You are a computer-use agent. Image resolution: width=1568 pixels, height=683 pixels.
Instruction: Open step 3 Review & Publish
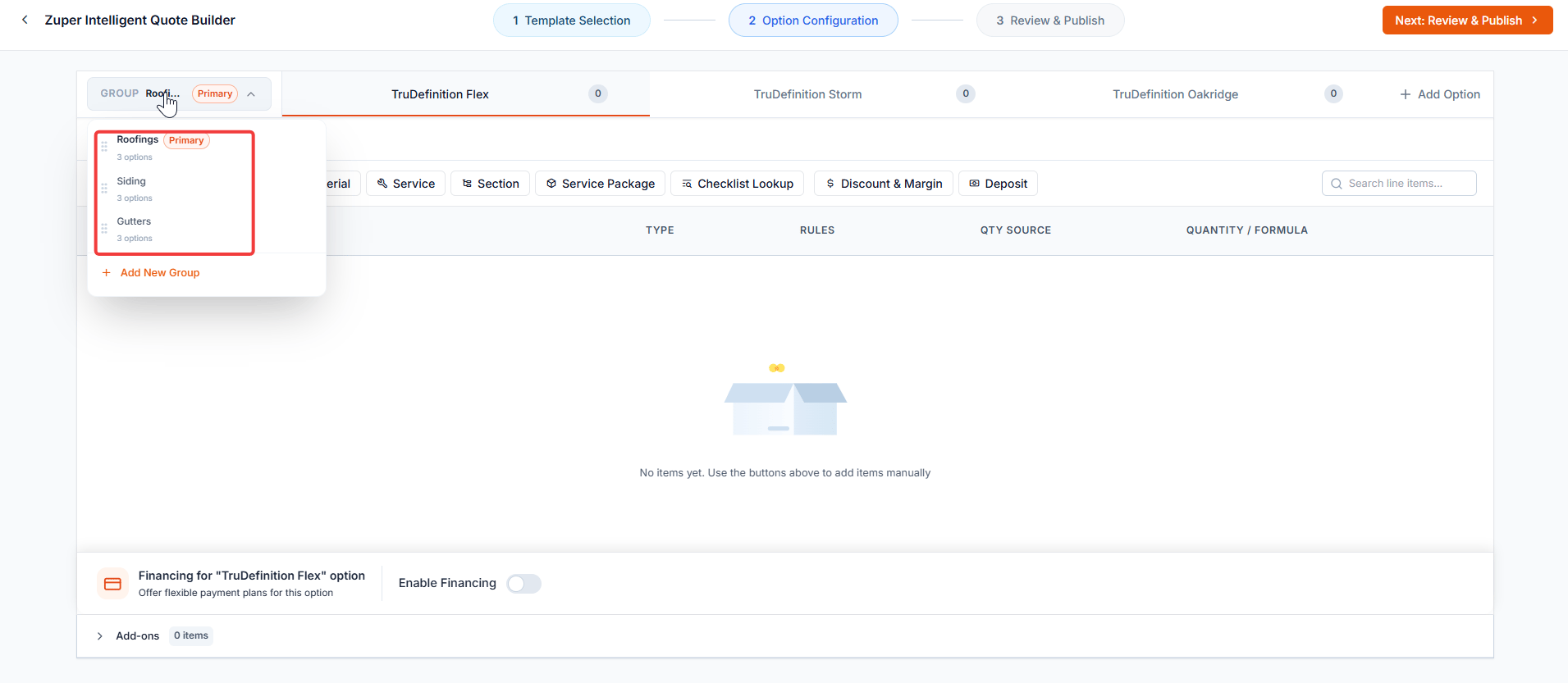[1050, 20]
